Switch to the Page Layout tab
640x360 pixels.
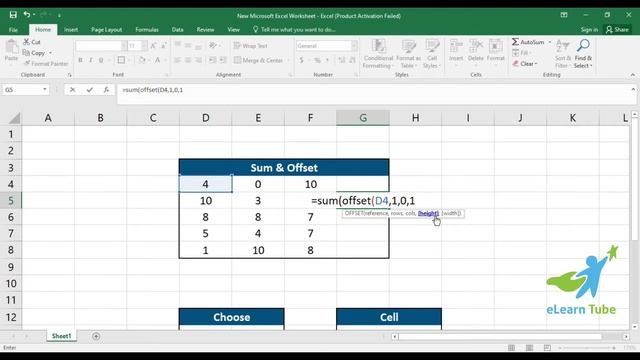[x=106, y=30]
